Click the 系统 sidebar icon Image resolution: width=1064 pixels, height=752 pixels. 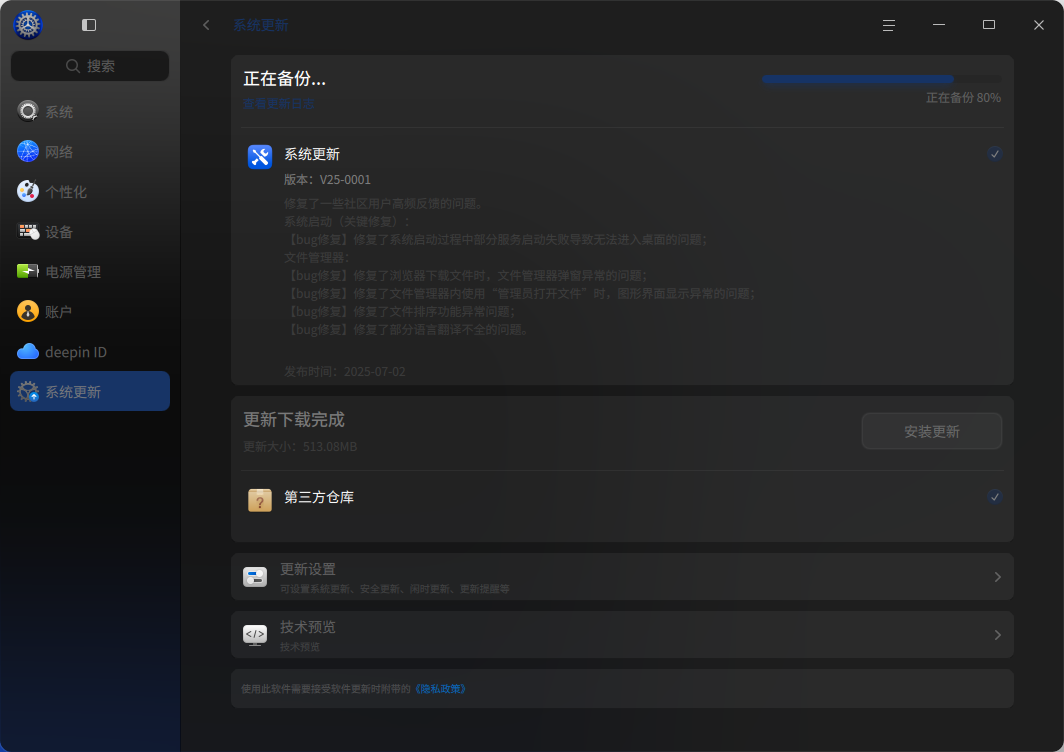pyautogui.click(x=28, y=111)
